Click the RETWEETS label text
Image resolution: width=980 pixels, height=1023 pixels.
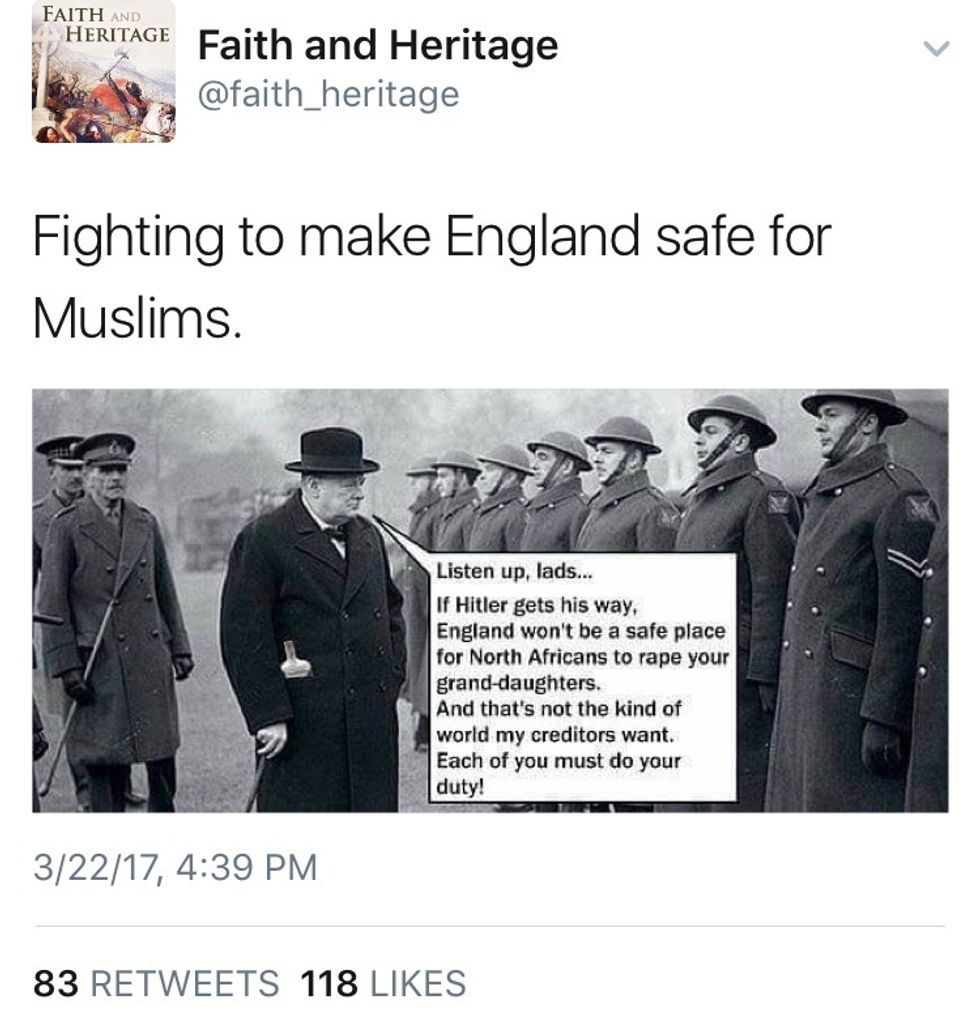185,983
